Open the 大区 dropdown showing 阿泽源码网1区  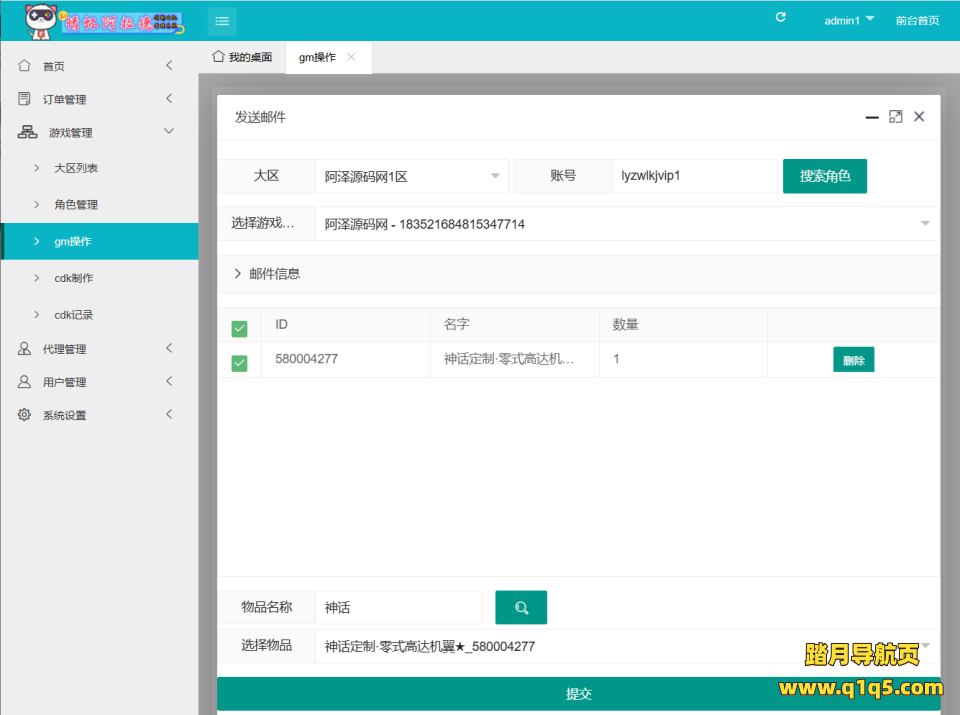click(x=411, y=176)
